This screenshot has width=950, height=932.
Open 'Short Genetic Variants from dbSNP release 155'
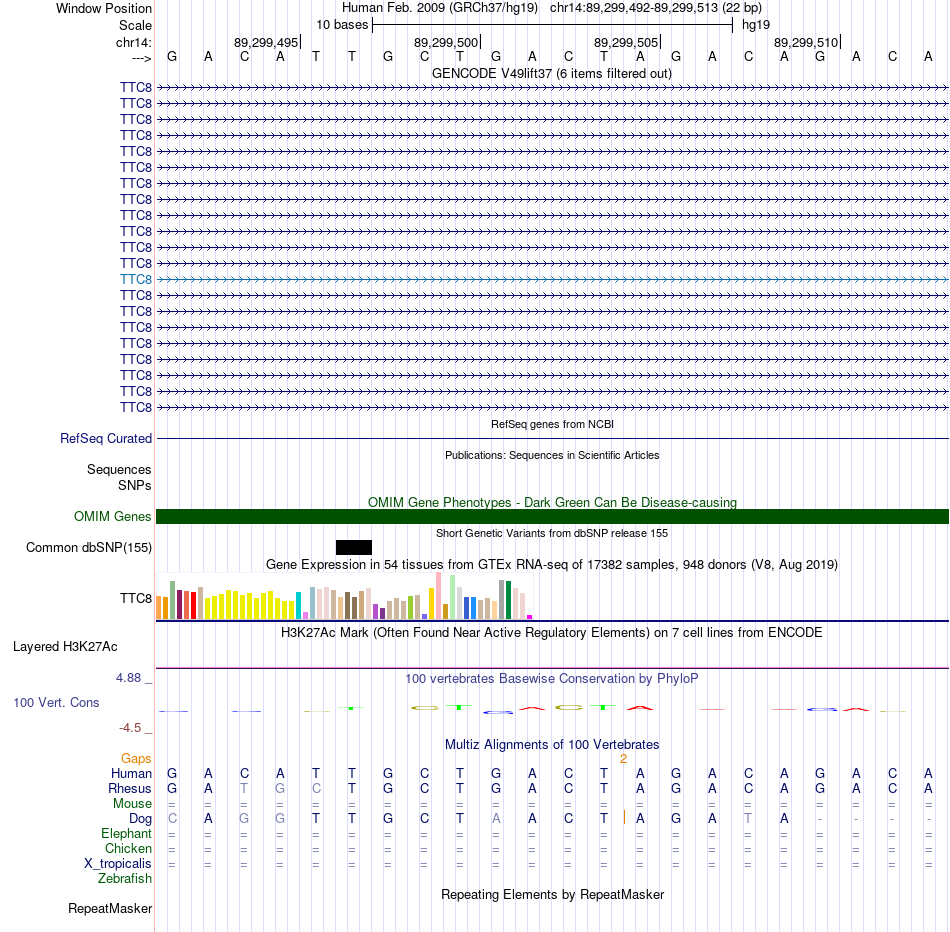coord(552,533)
